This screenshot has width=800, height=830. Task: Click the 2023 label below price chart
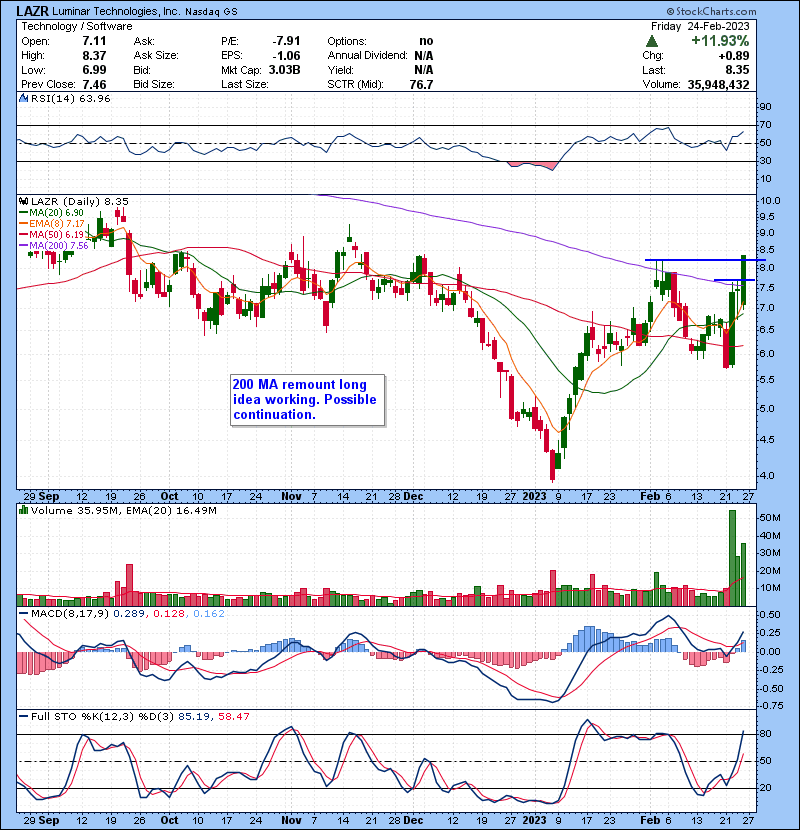point(534,496)
